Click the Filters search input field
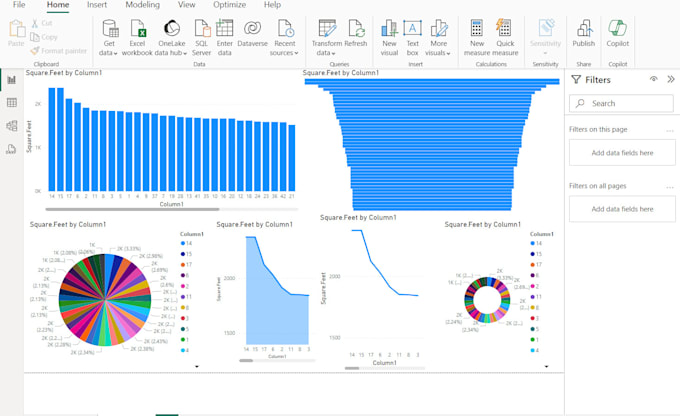Image resolution: width=680 pixels, height=416 pixels. 621,104
